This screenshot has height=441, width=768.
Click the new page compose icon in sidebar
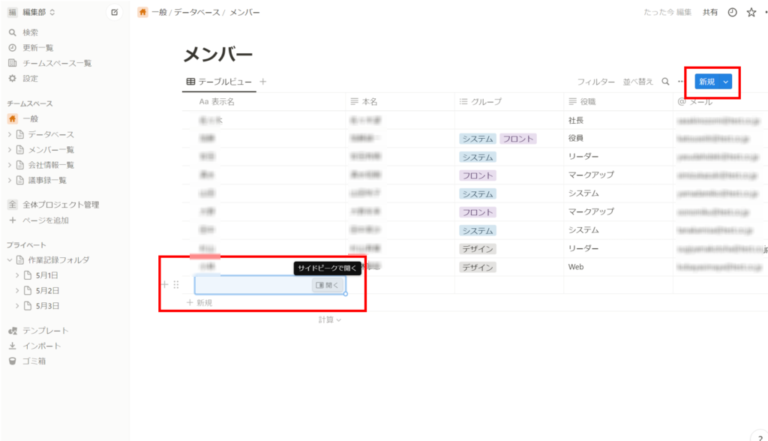pyautogui.click(x=114, y=12)
